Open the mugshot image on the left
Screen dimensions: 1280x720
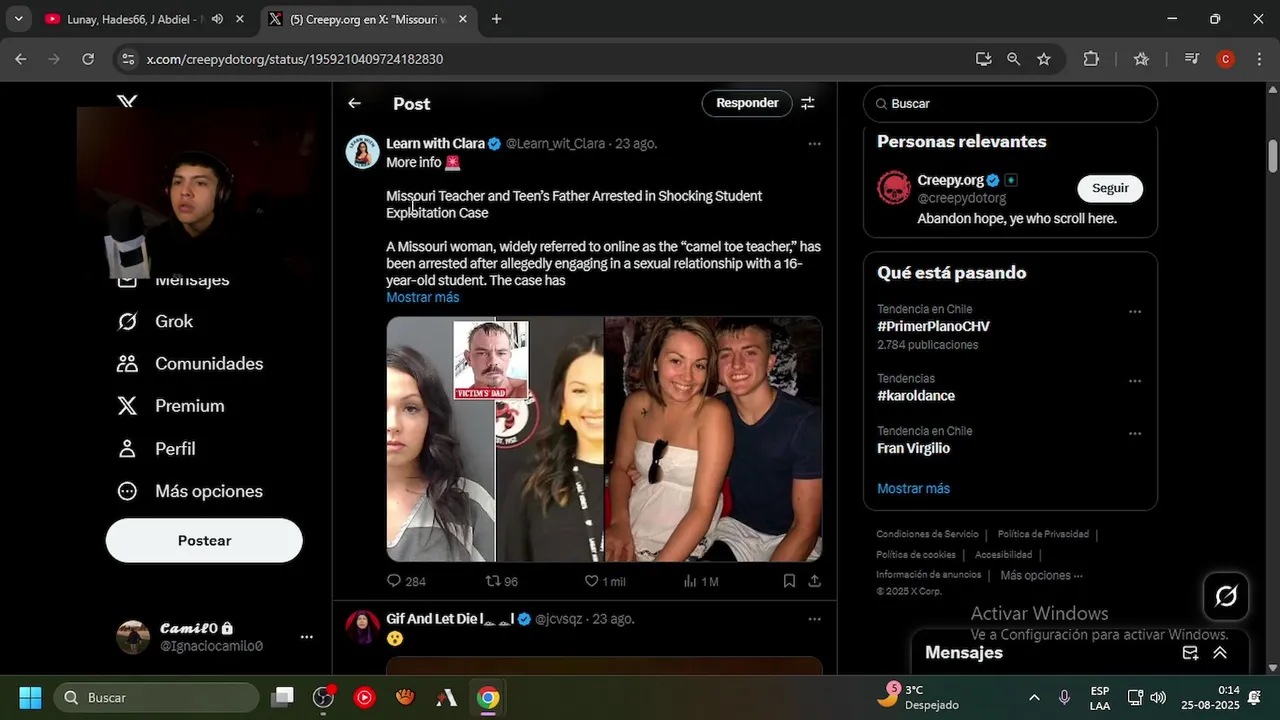(x=440, y=439)
